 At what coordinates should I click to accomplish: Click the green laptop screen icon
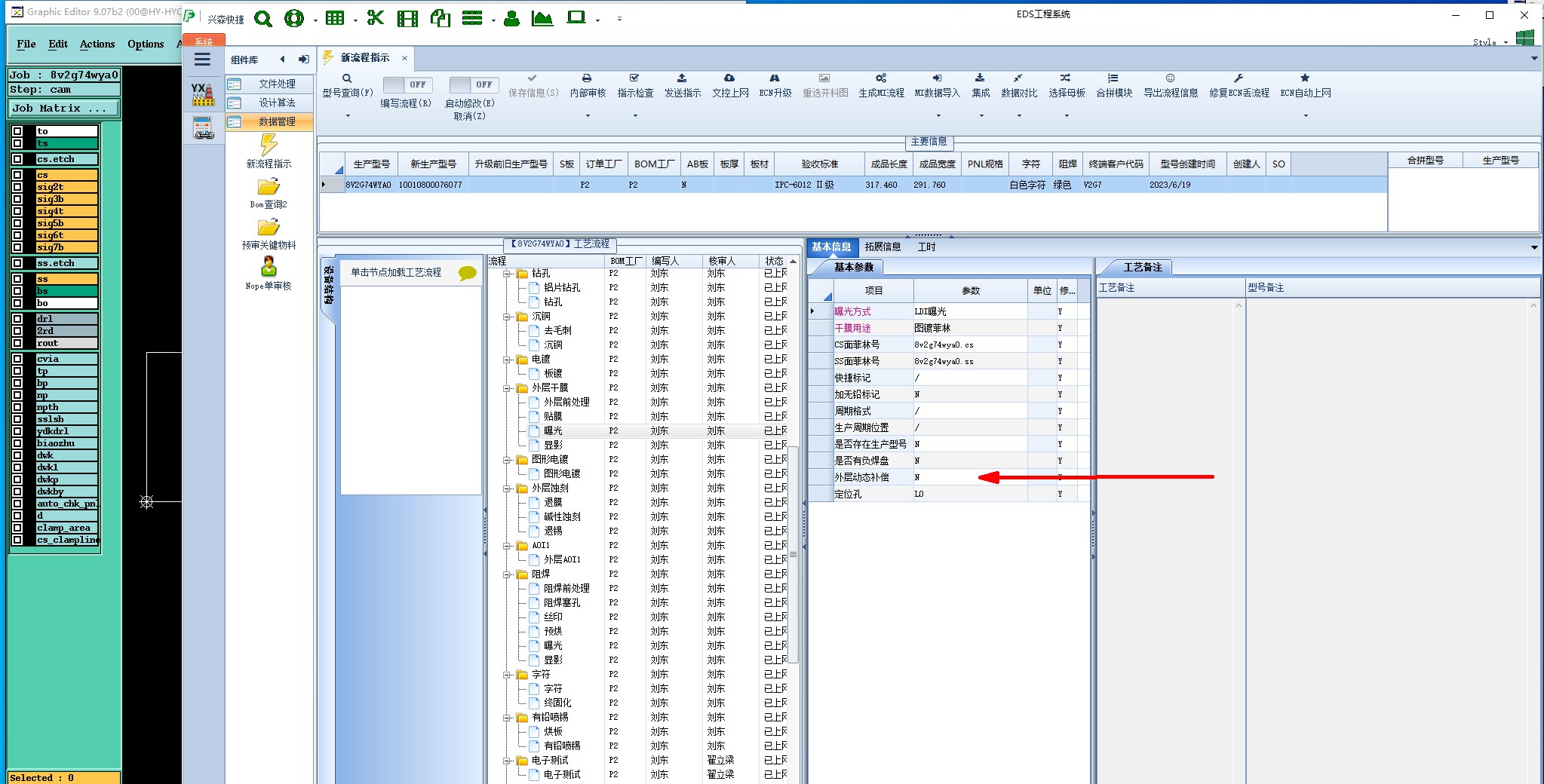[x=576, y=17]
